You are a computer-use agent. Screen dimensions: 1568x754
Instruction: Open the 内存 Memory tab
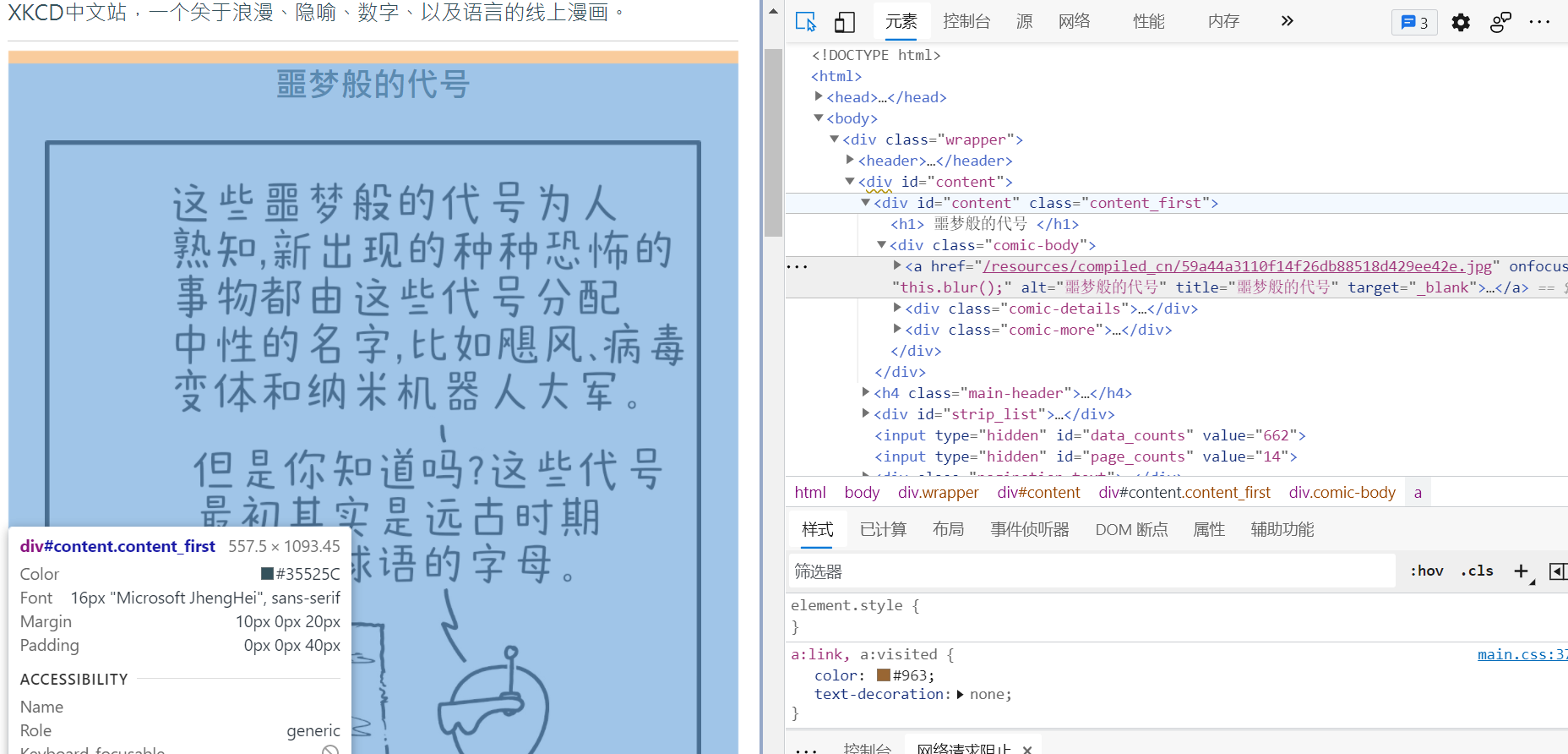tap(1224, 22)
